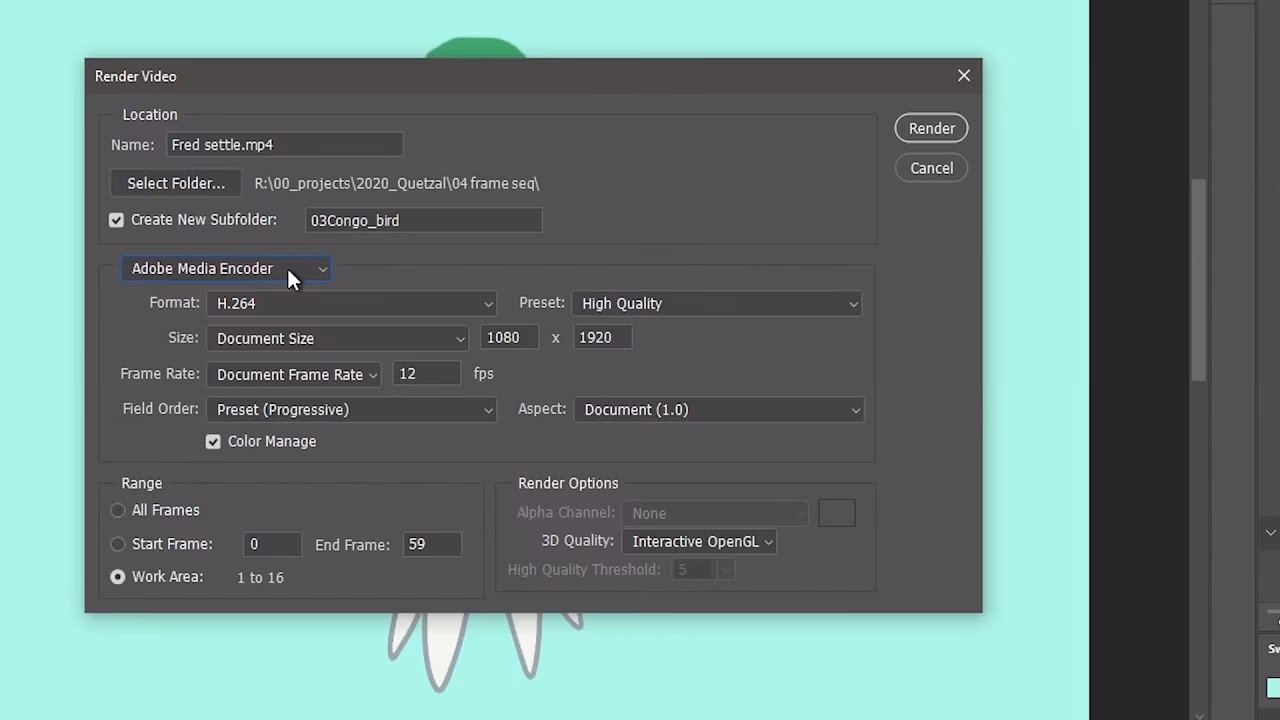The height and width of the screenshot is (720, 1280).
Task: Select the Start Frame radio button
Action: point(117,544)
